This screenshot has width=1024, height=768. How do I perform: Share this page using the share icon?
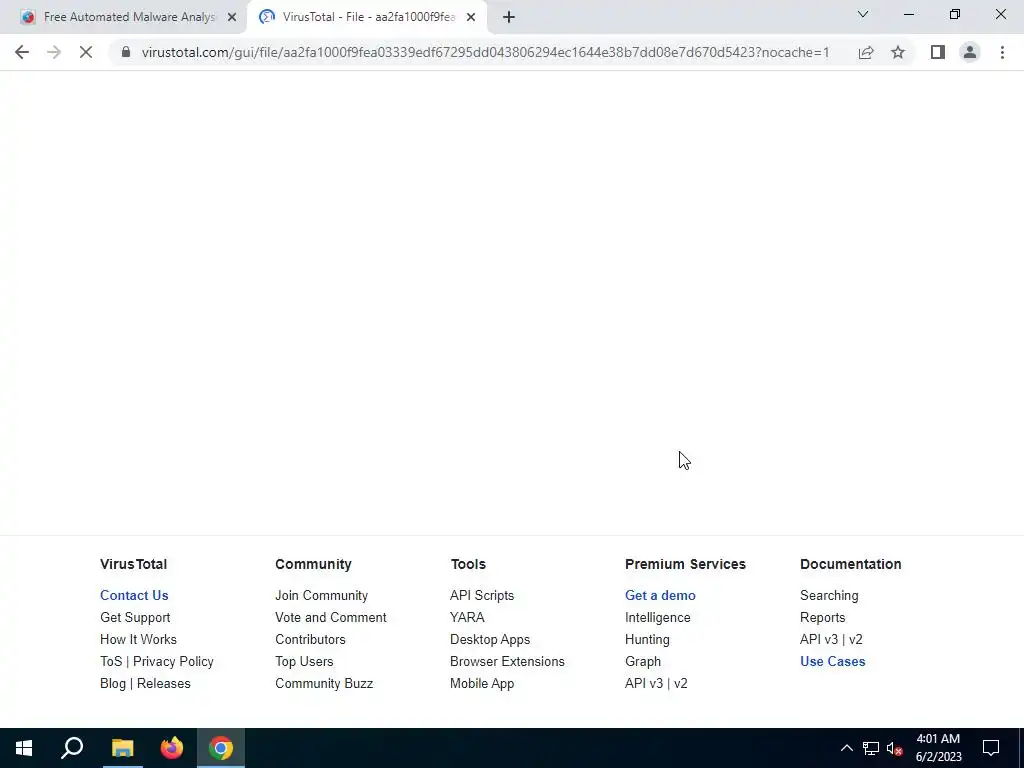(x=866, y=52)
